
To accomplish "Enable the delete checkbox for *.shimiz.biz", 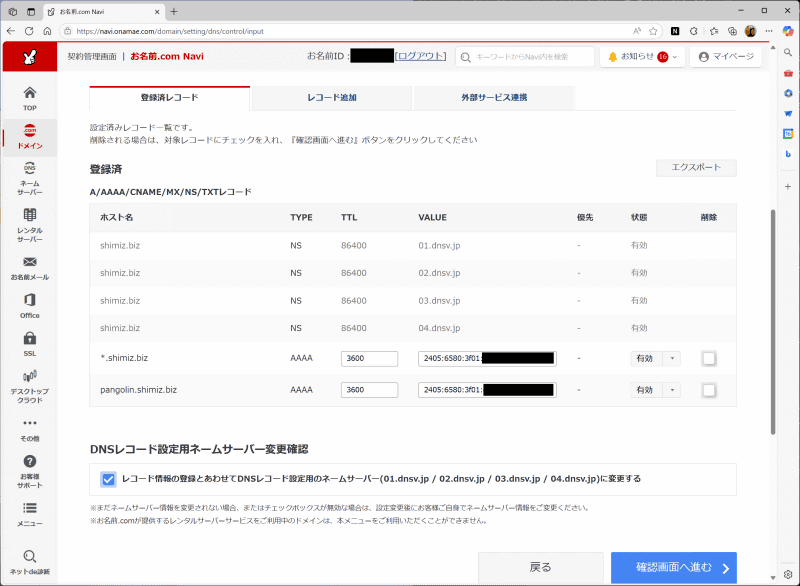I will pos(709,359).
